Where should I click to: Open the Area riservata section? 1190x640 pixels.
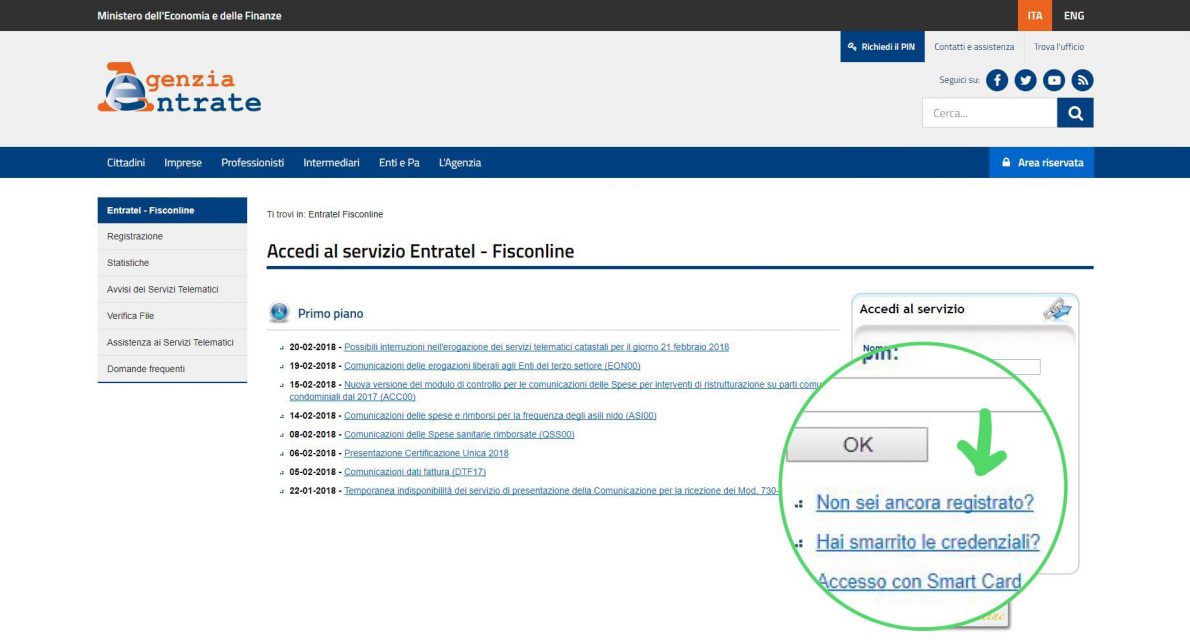[x=1041, y=162]
